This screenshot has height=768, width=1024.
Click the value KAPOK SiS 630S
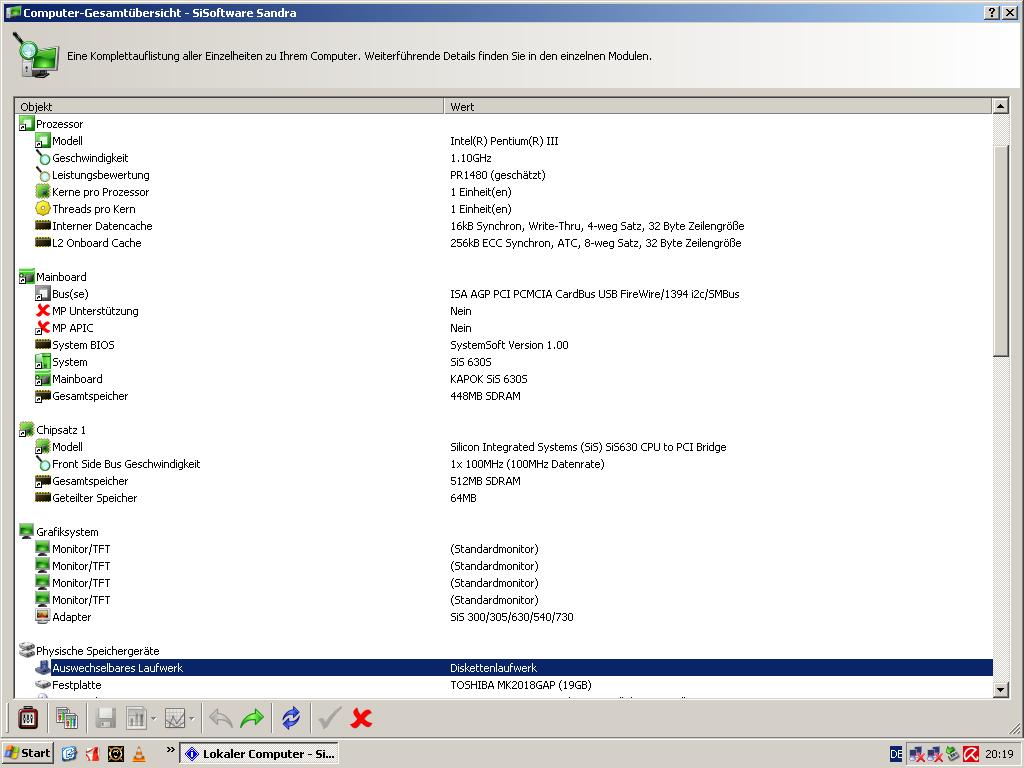coord(488,378)
